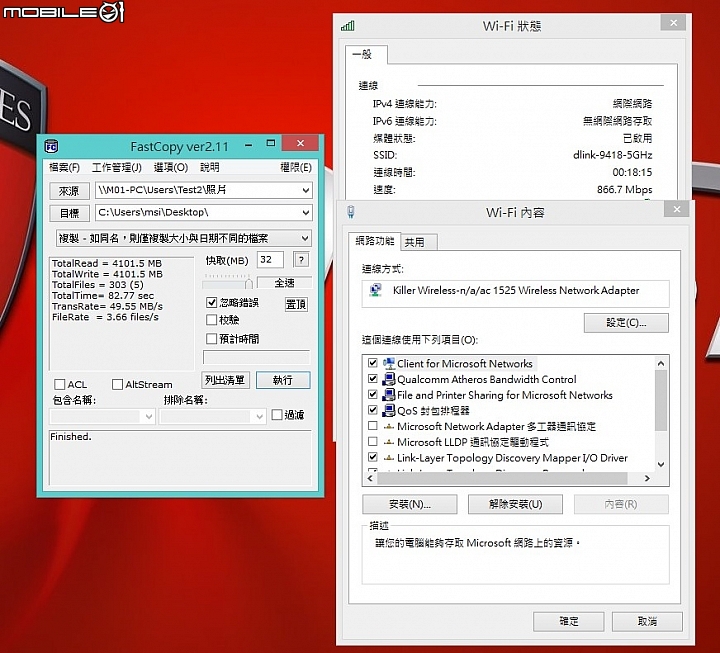Switch to the 共用 sharing tab
This screenshot has height=653, width=720.
click(419, 242)
